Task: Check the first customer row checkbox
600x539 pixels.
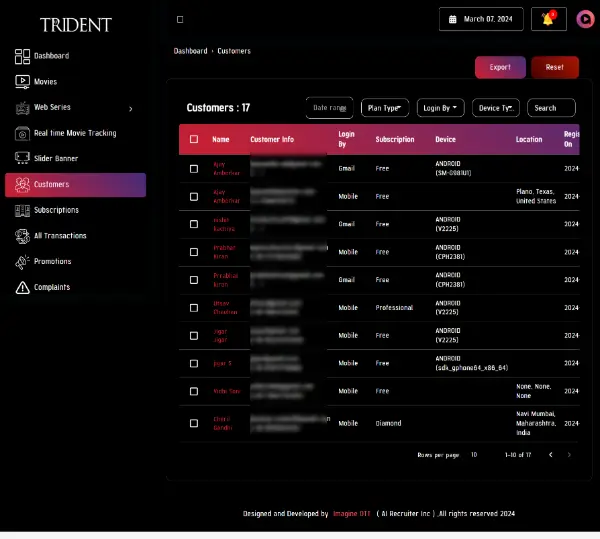Action: click(194, 168)
